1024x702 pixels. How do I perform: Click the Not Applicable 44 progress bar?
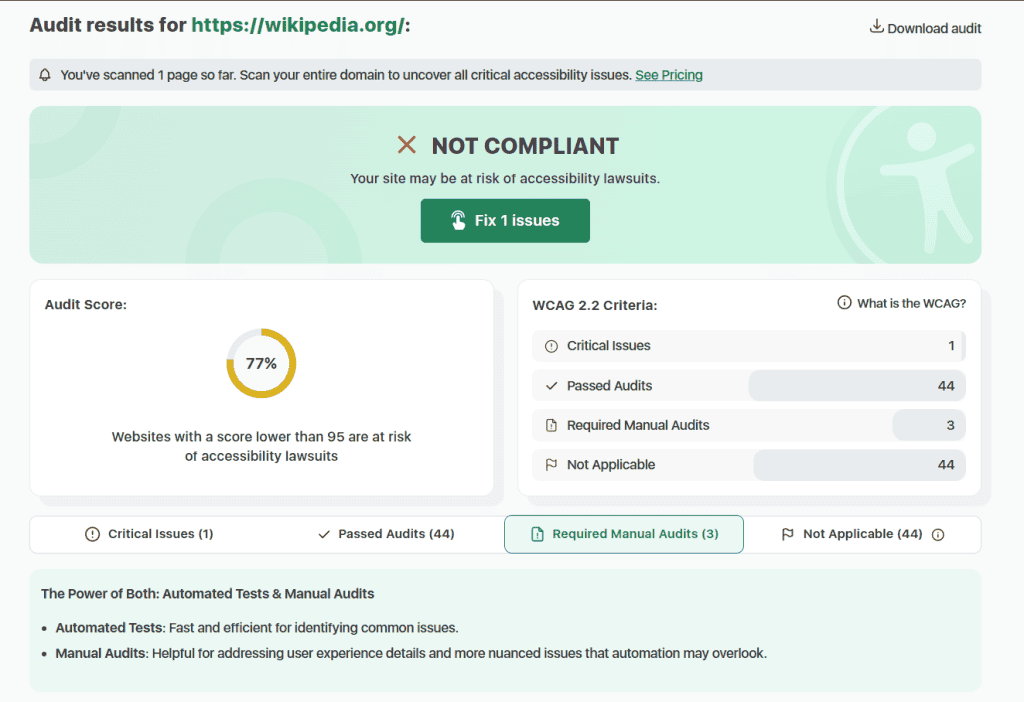pyautogui.click(x=859, y=465)
